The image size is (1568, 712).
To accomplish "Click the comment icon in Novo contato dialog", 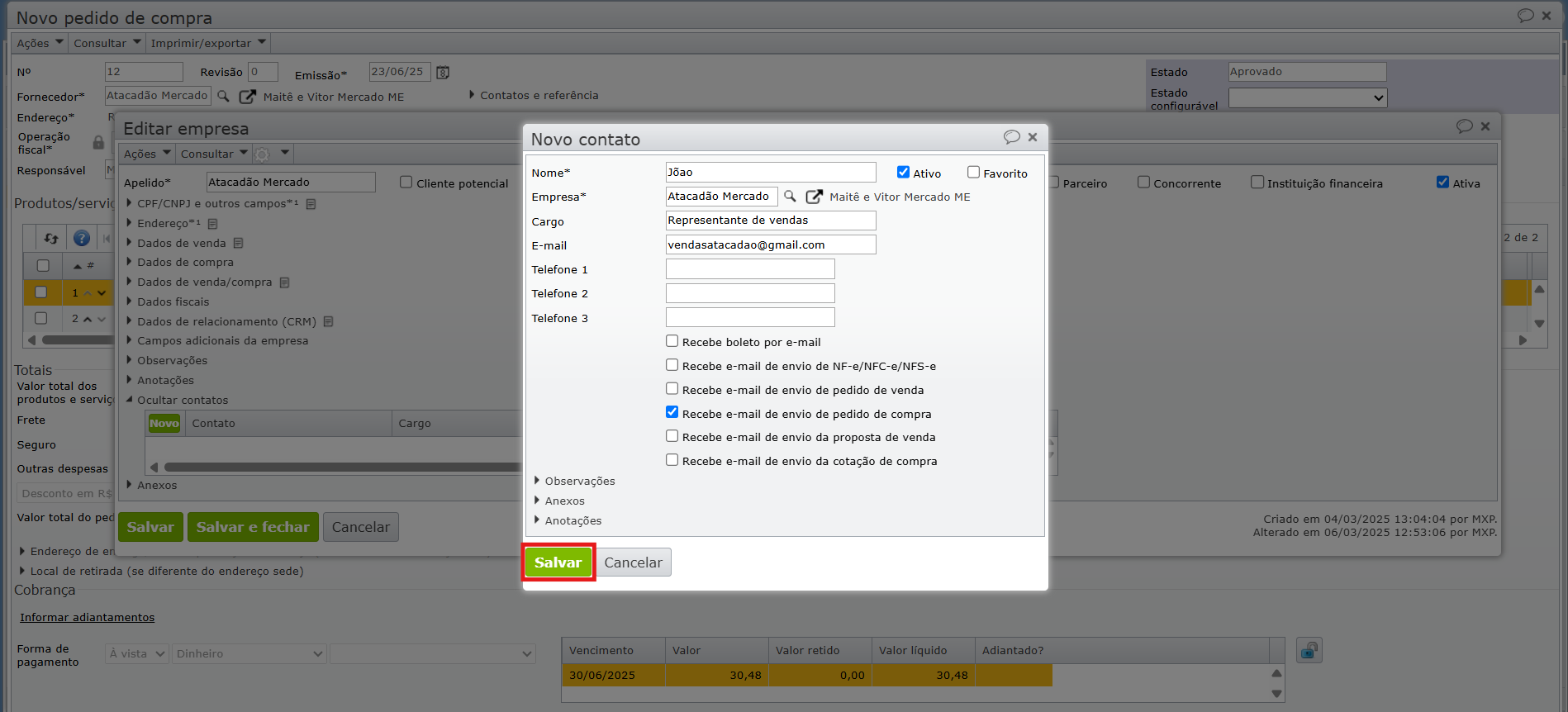I will (x=1012, y=137).
